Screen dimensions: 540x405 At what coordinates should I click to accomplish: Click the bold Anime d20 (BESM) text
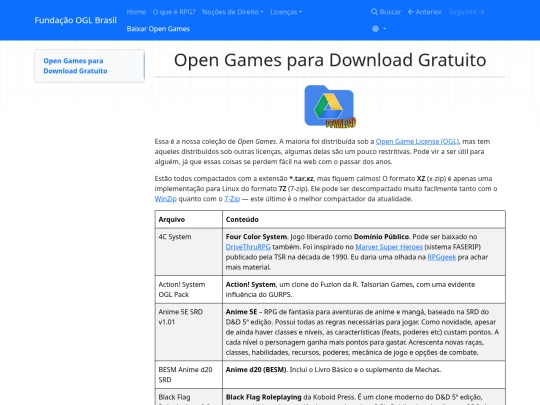[256, 370]
